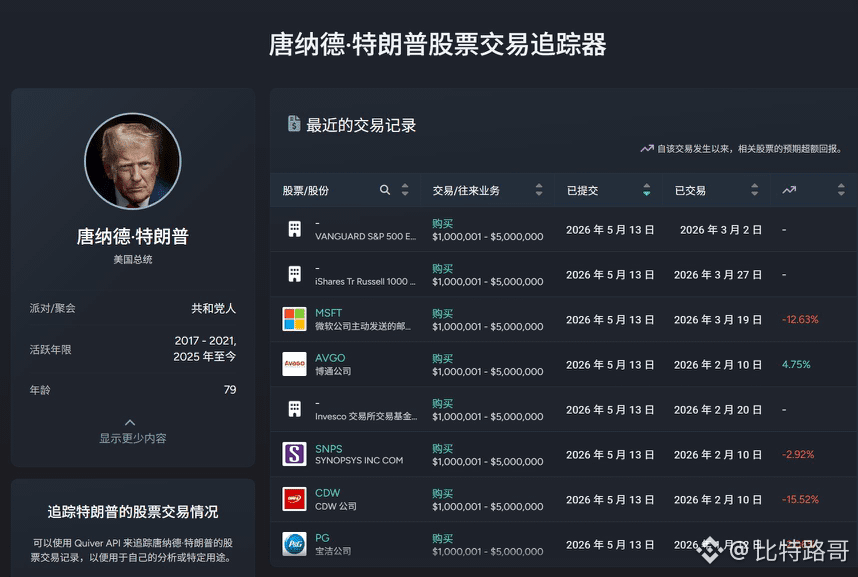858x577 pixels.
Task: Click the 美国总统 title under the name
Action: coord(132,259)
